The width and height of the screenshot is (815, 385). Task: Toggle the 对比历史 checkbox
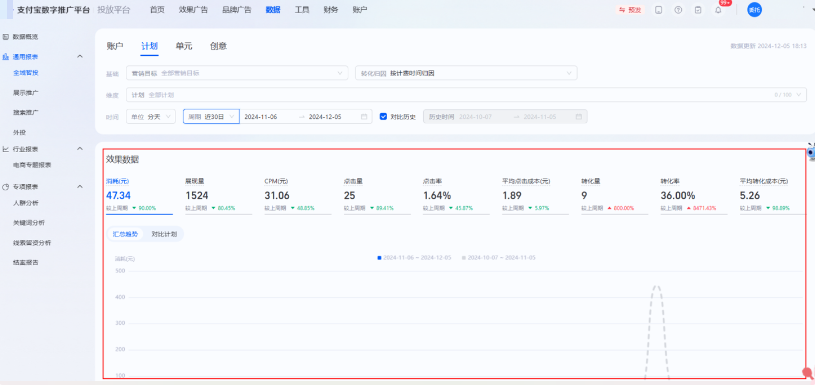[x=384, y=116]
